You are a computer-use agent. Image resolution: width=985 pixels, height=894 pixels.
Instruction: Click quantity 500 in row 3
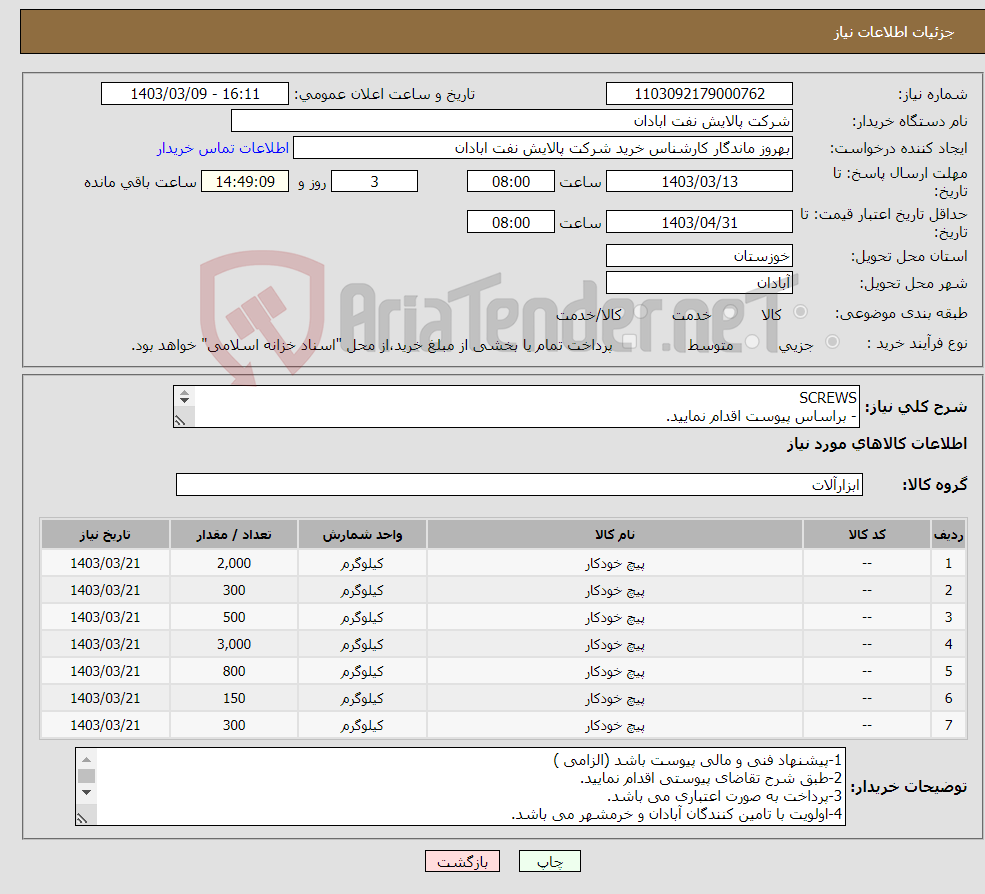[x=234, y=617]
